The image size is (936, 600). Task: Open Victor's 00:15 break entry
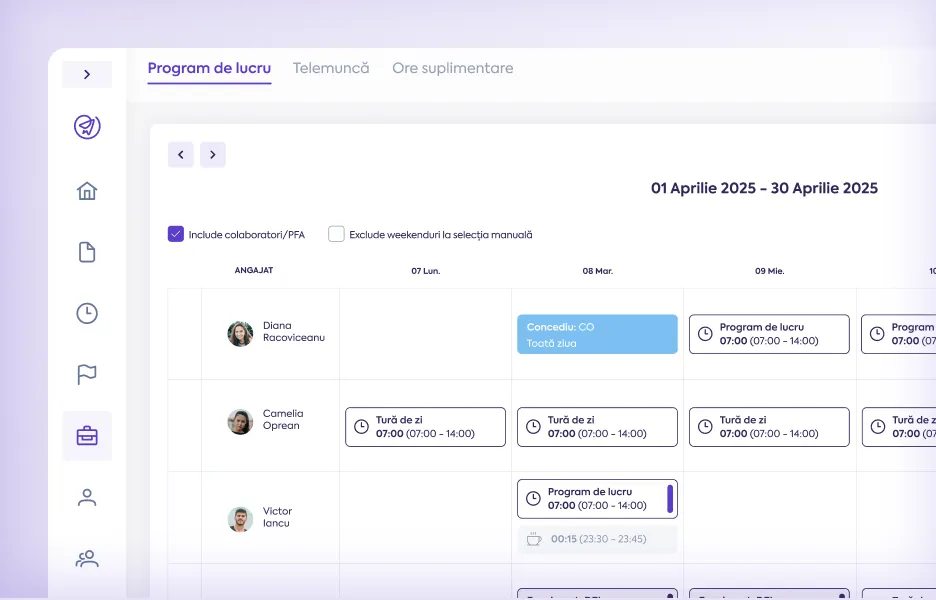pos(597,539)
